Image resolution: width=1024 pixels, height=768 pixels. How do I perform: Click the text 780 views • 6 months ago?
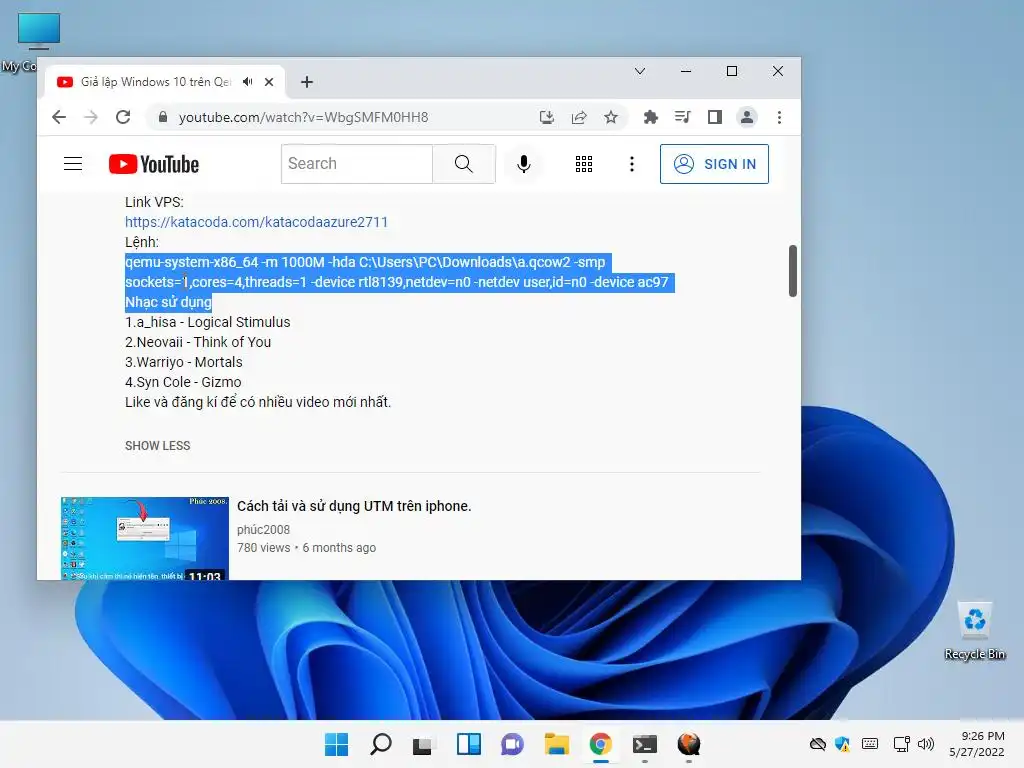tap(306, 548)
